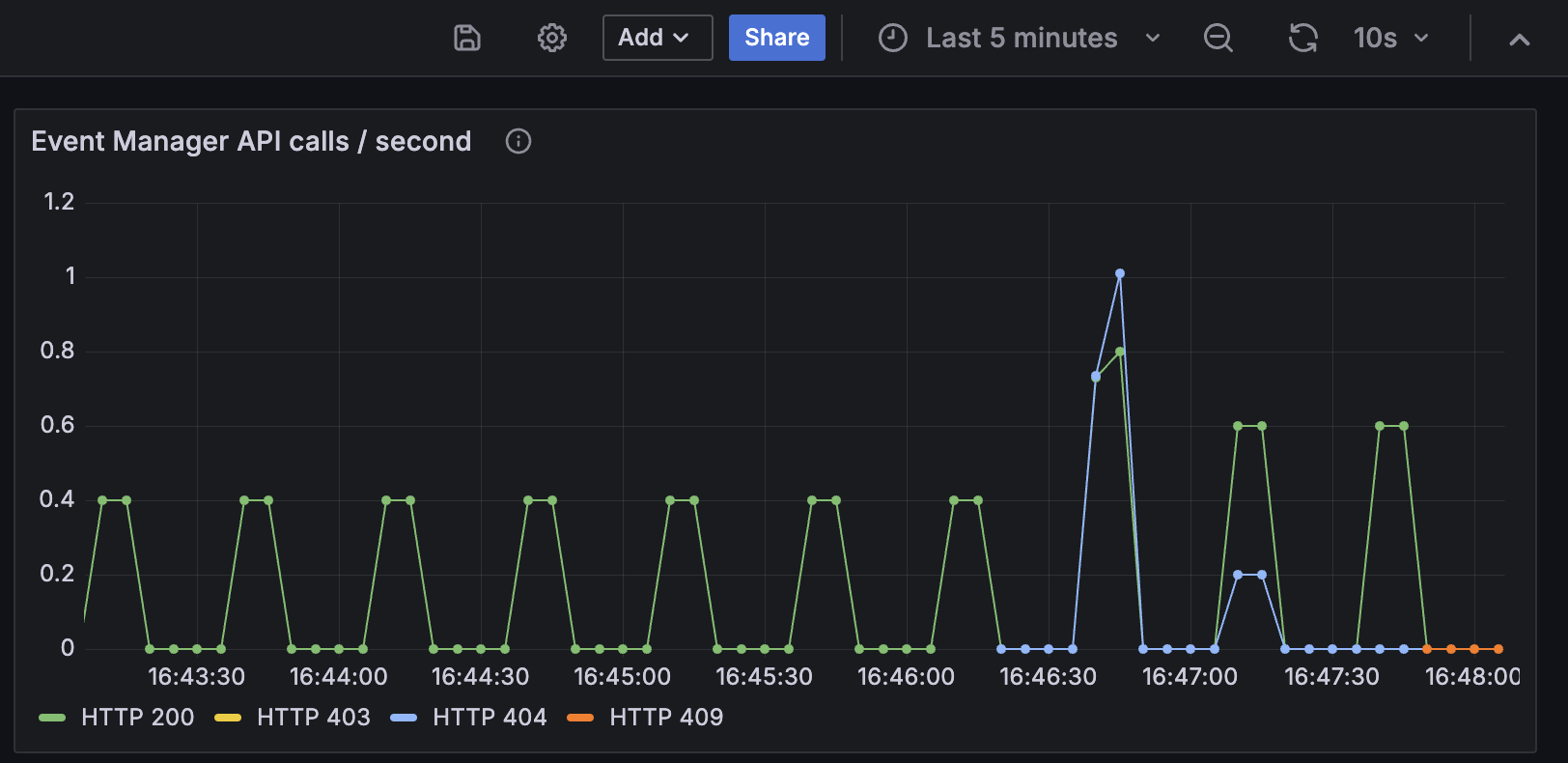Click the 16:43:30 x-axis time label

coord(196,676)
